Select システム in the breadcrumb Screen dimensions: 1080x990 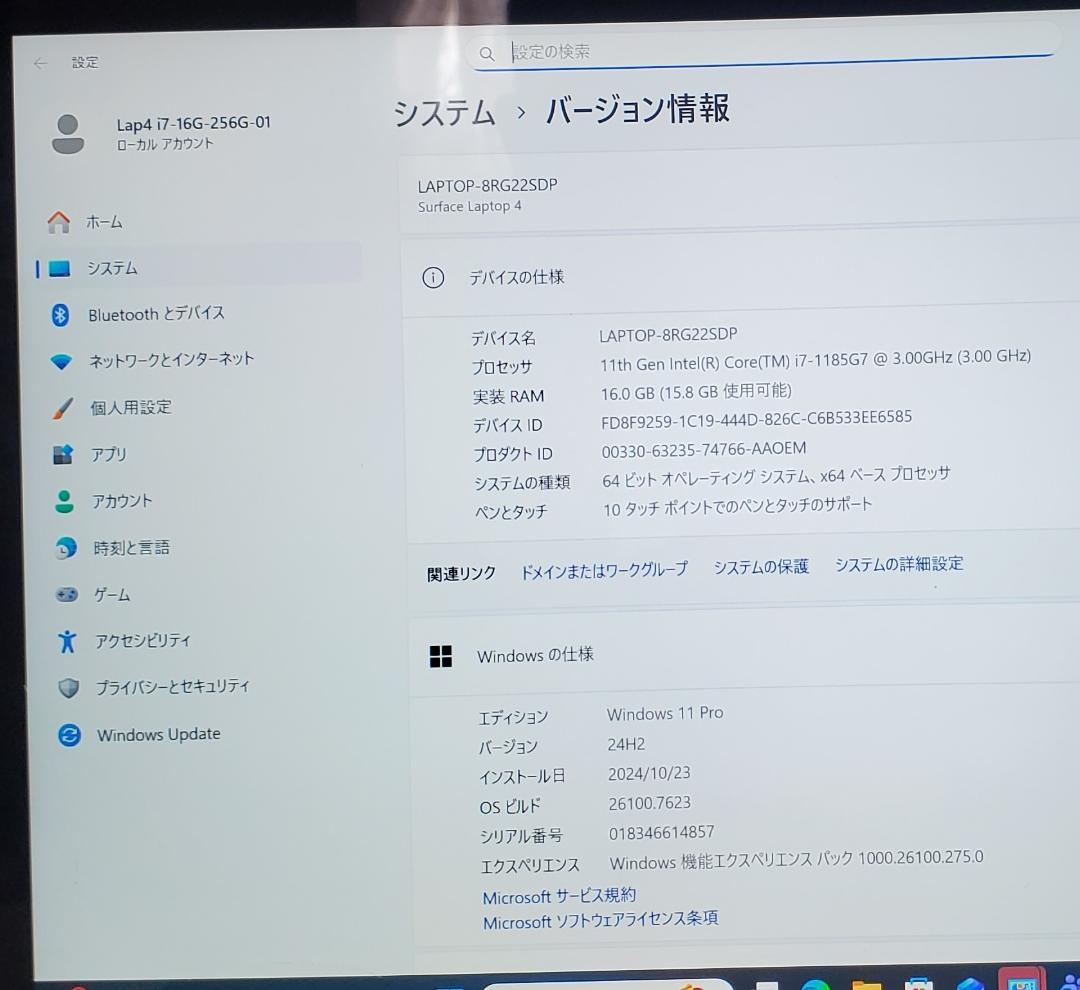tap(444, 113)
